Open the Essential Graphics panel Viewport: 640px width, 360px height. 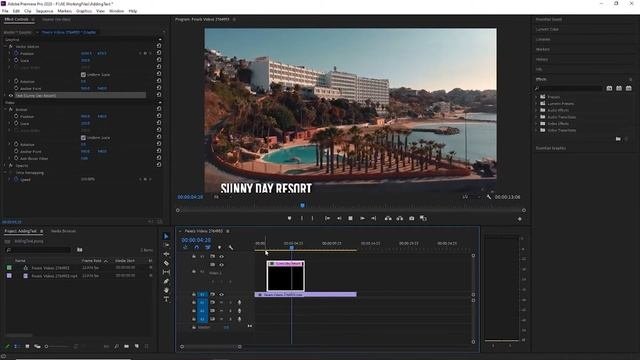click(551, 148)
